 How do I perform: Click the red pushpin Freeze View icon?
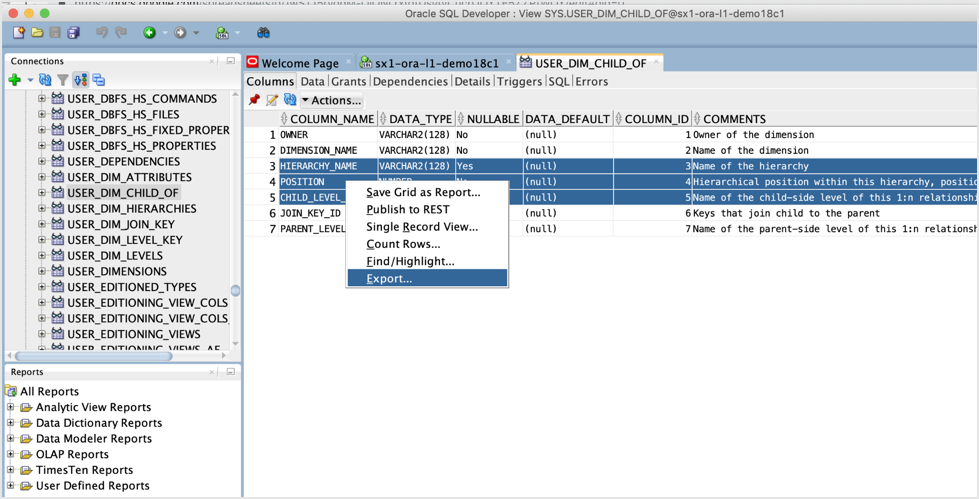254,100
